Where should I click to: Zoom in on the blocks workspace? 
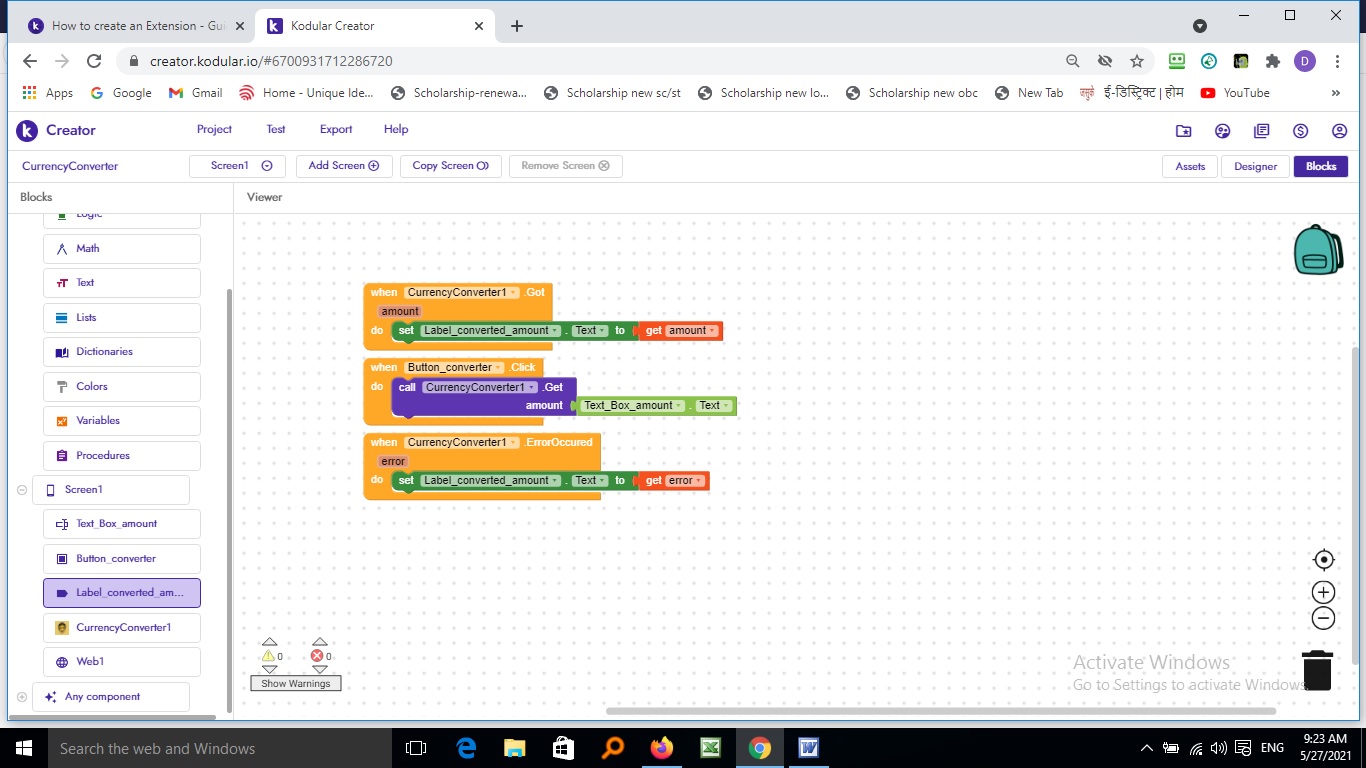(1323, 592)
